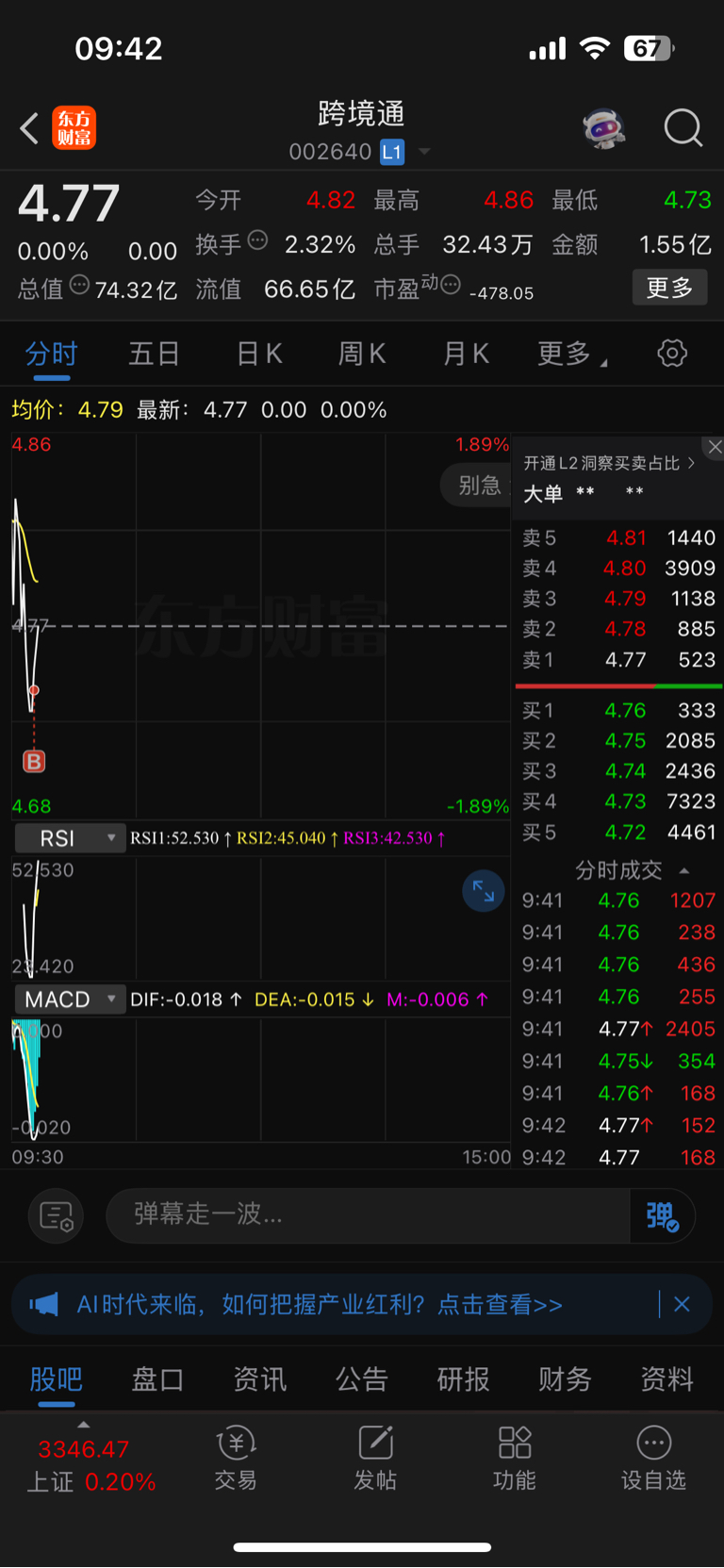
Task: Open danmaku list settings icon
Action: point(57,1215)
